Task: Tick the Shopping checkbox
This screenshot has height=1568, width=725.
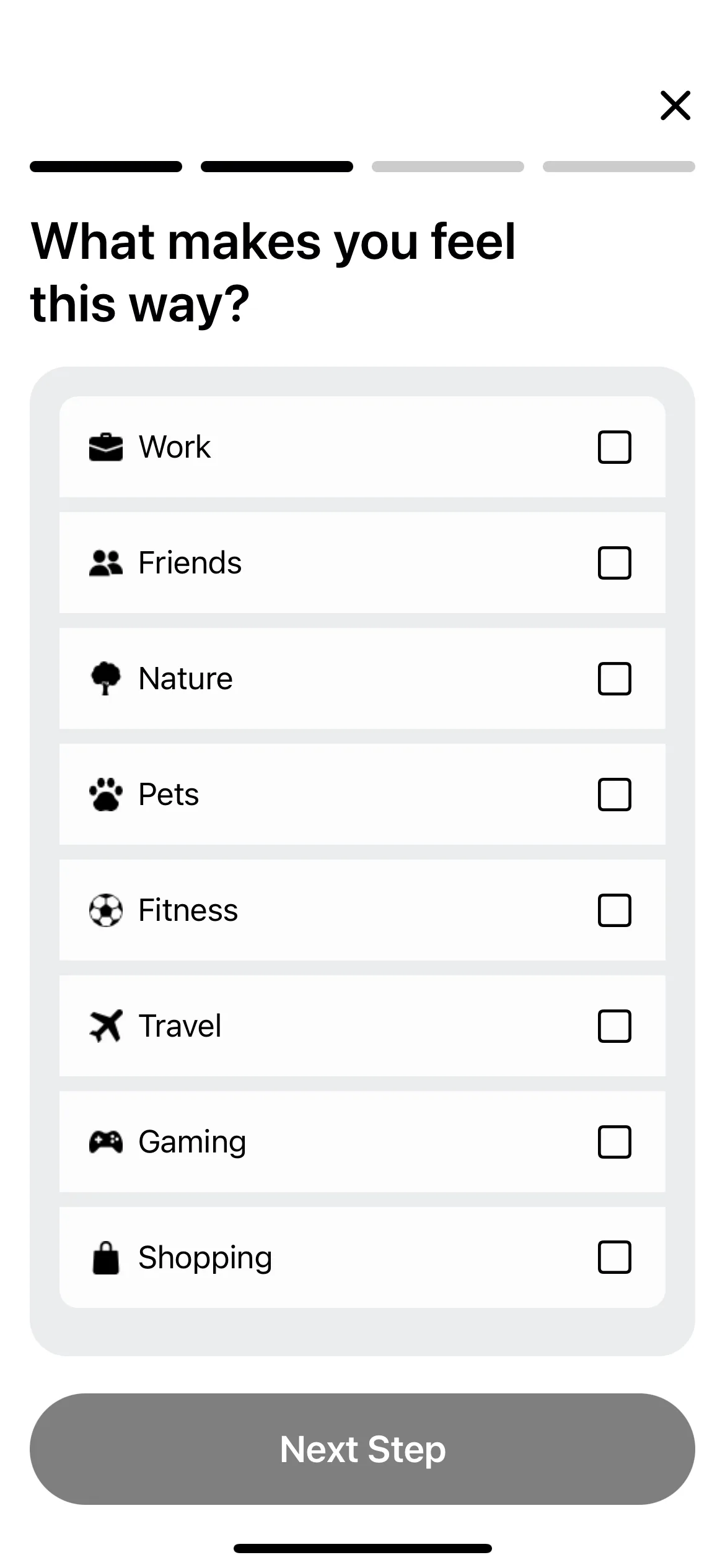Action: pos(615,1258)
